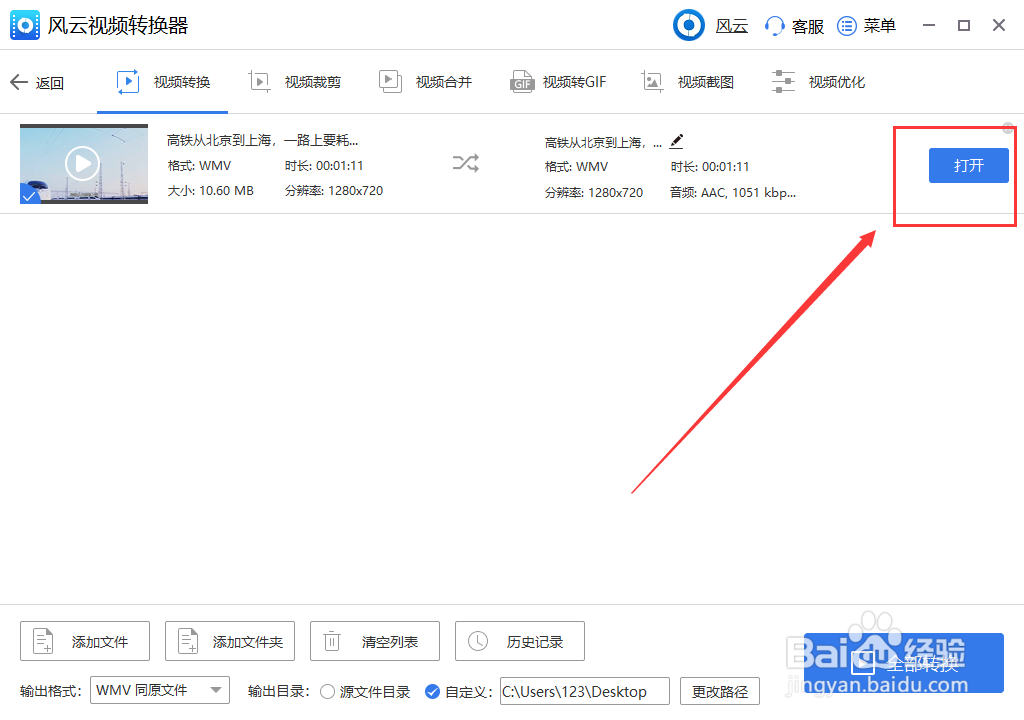Click the 打开 button to open output folder

tap(968, 165)
